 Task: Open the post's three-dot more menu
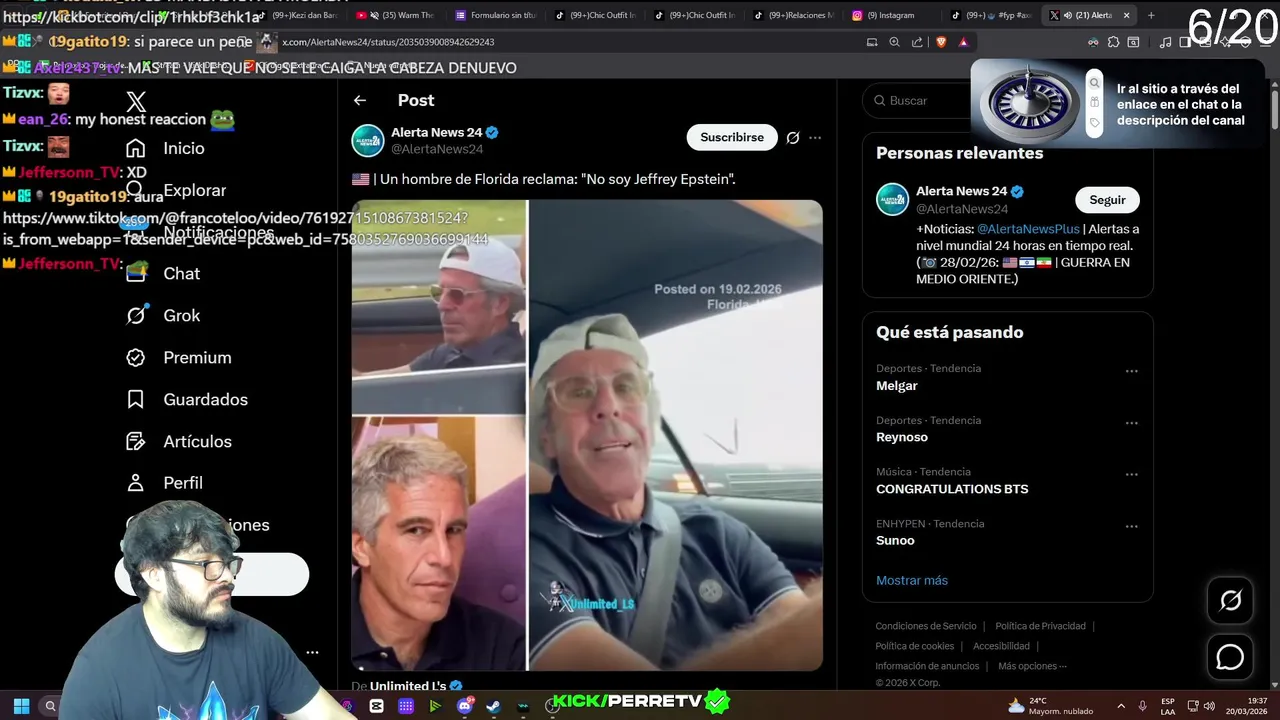[815, 138]
